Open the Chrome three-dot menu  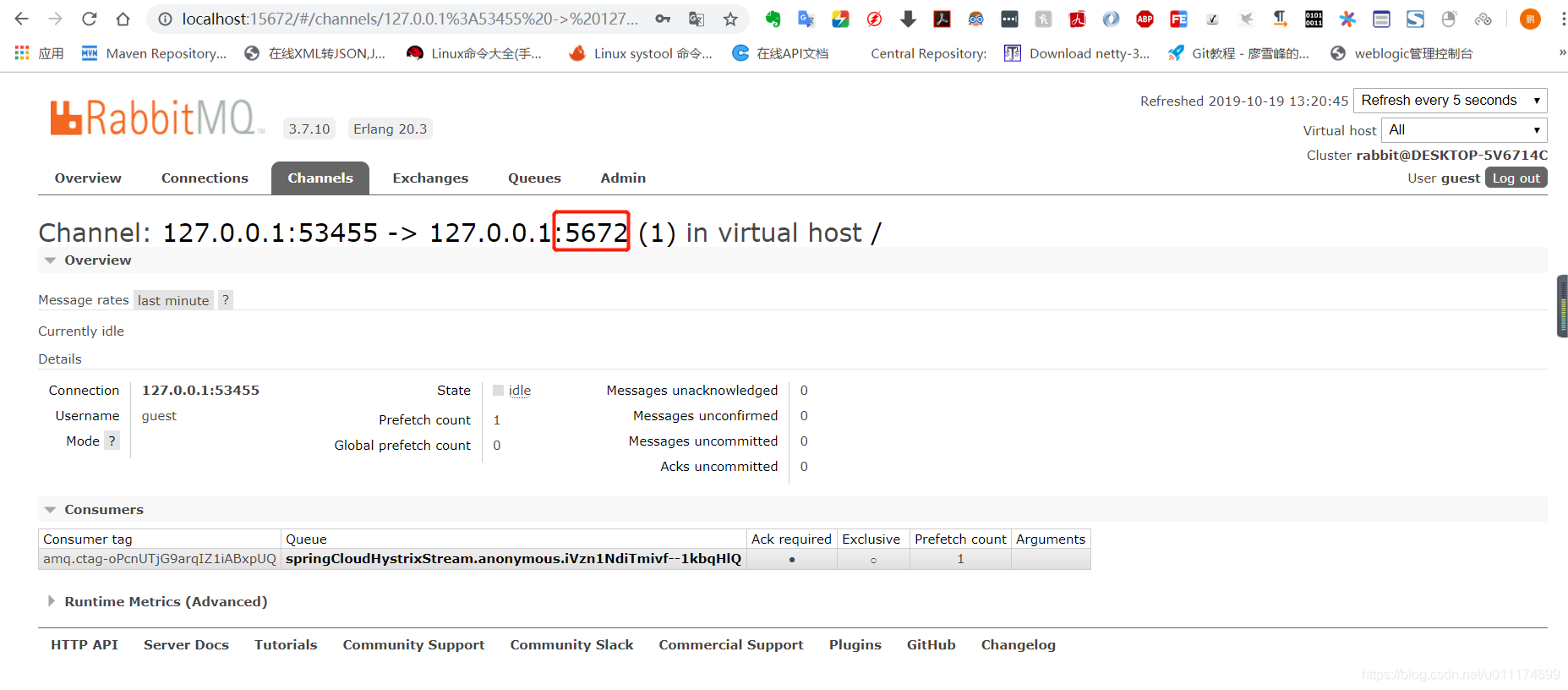[1563, 19]
